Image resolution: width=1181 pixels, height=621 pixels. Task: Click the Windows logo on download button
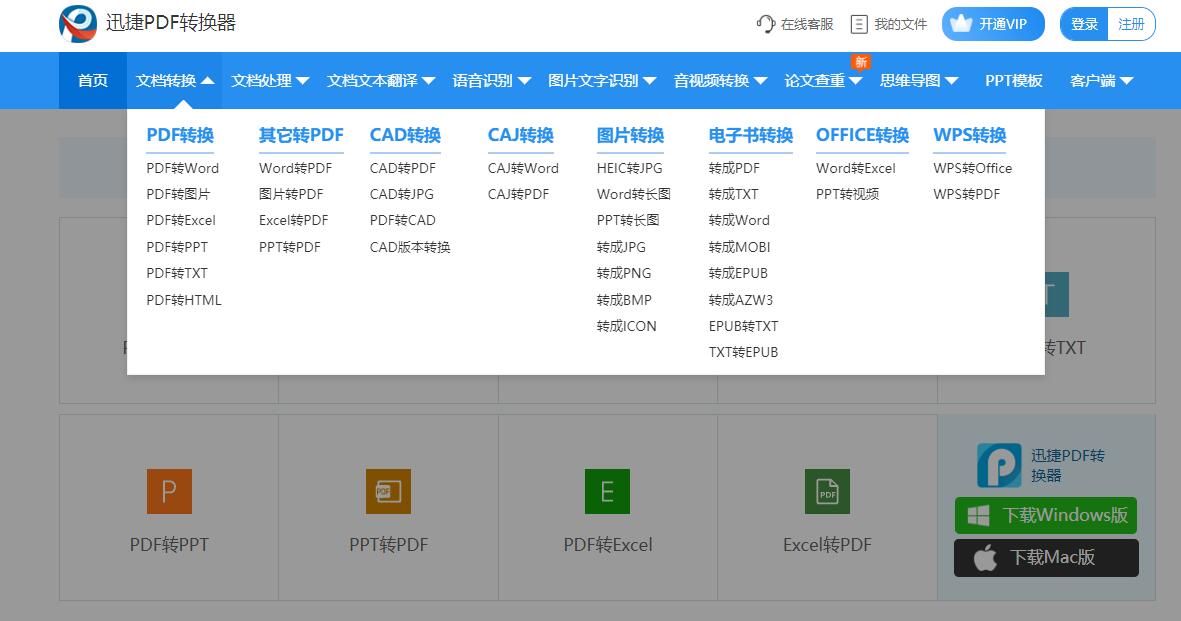point(978,515)
